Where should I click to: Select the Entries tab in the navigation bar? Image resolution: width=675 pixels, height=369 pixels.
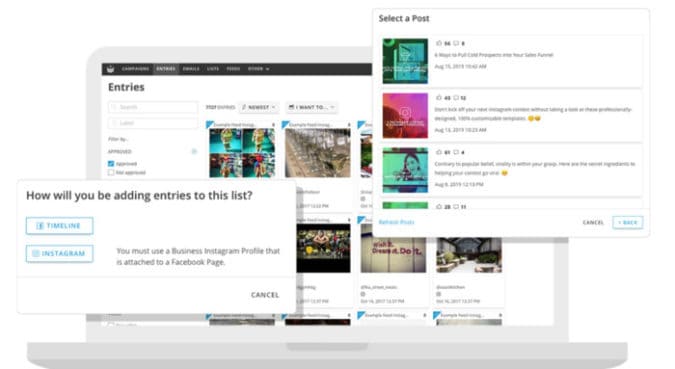(x=166, y=69)
